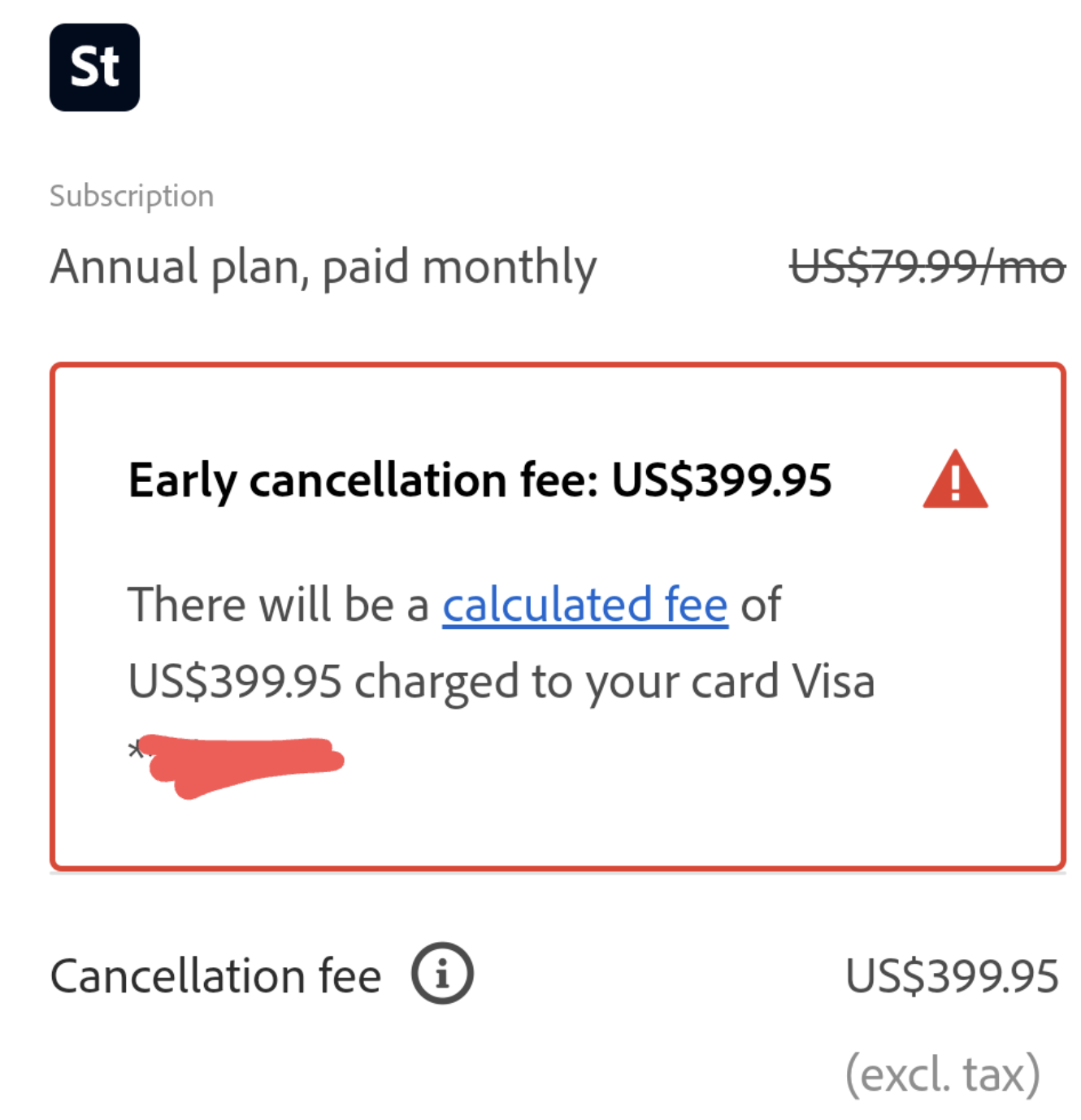Viewport: 1081px width, 1120px height.
Task: Open the calculated fee link
Action: tap(584, 606)
